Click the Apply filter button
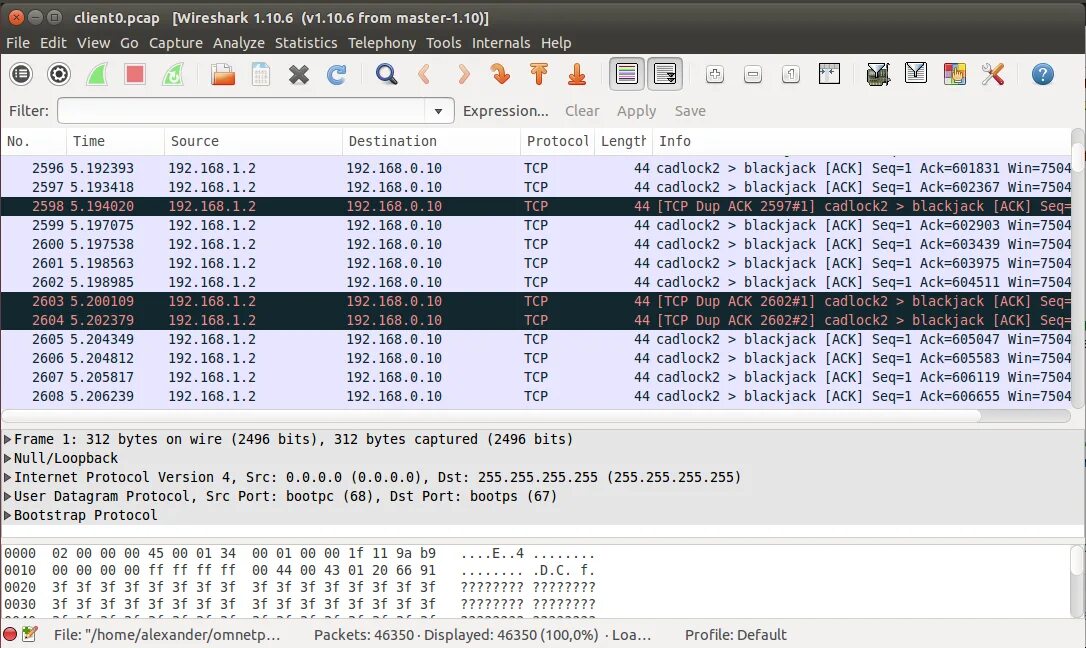 637,111
